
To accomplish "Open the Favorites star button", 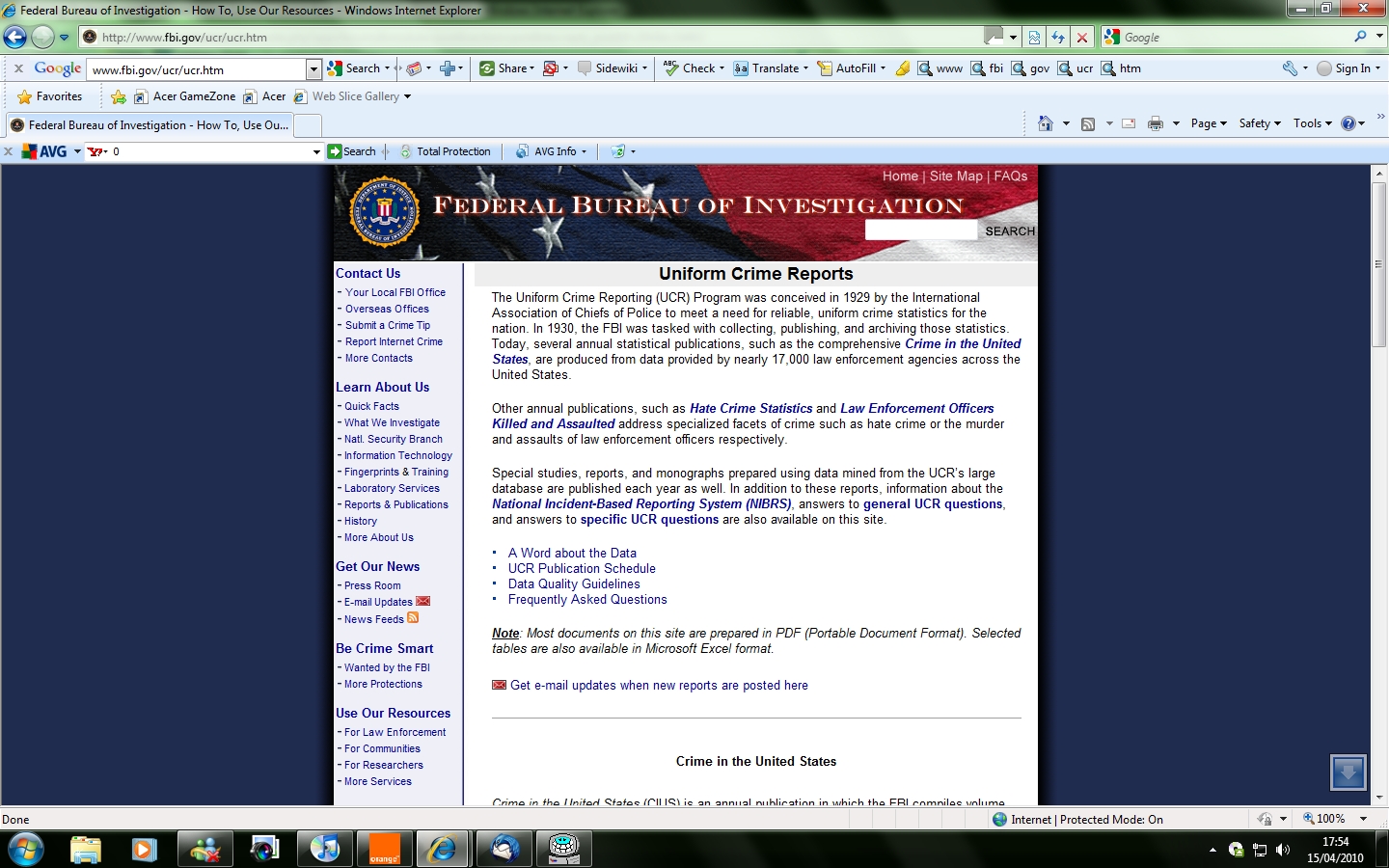I will (49, 96).
